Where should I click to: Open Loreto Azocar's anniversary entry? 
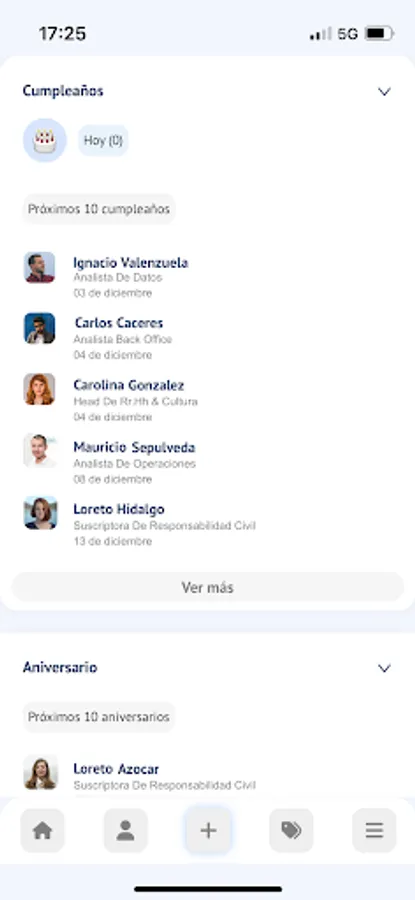[x=139, y=775]
